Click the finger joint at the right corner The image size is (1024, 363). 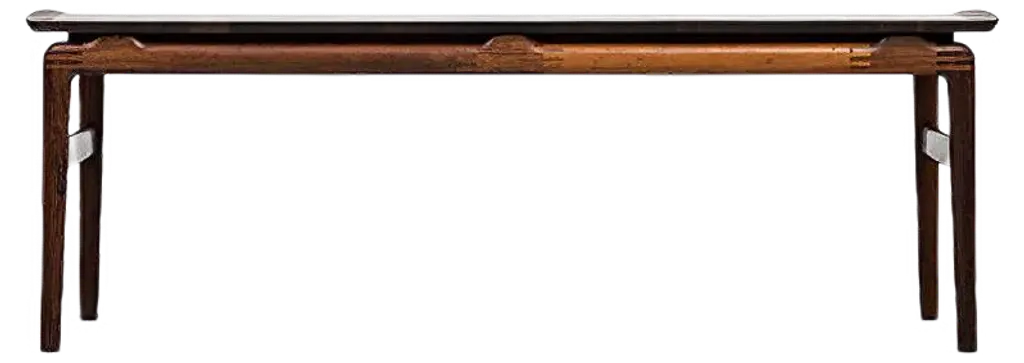coord(955,60)
